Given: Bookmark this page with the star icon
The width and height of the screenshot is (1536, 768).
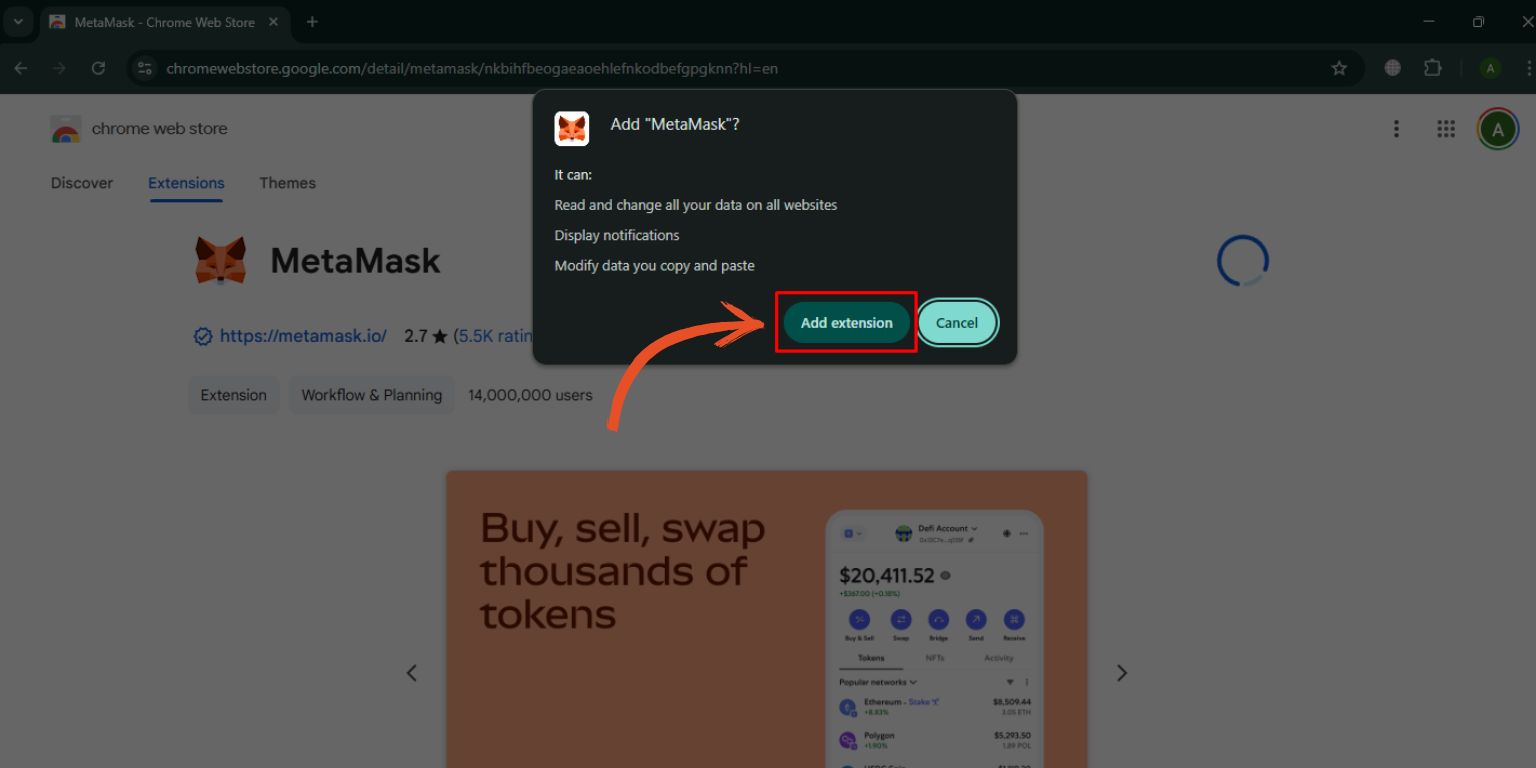Looking at the screenshot, I should tap(1339, 68).
